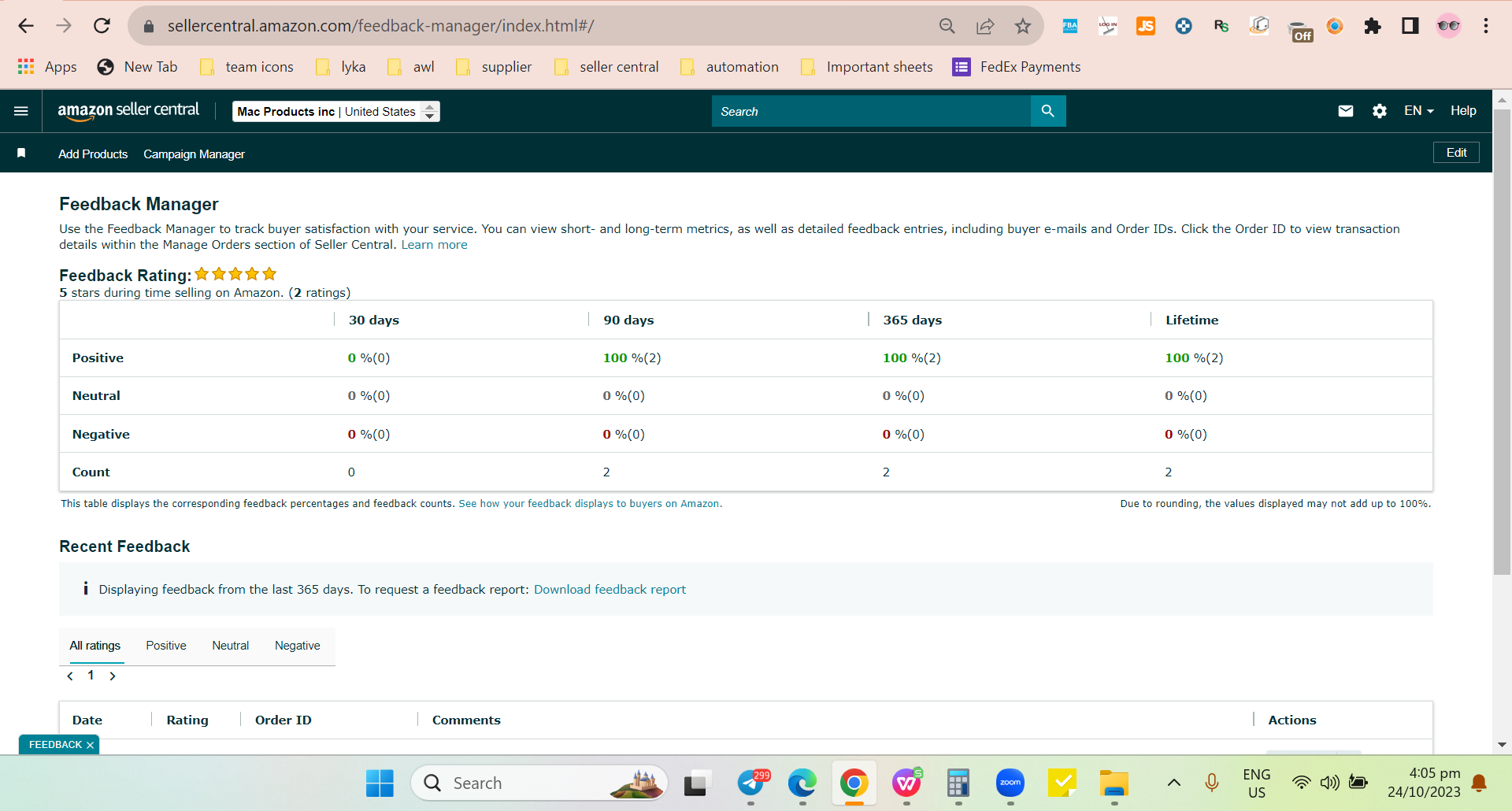Open File Explorer from the taskbar
The width and height of the screenshot is (1512, 811).
pyautogui.click(x=1114, y=783)
